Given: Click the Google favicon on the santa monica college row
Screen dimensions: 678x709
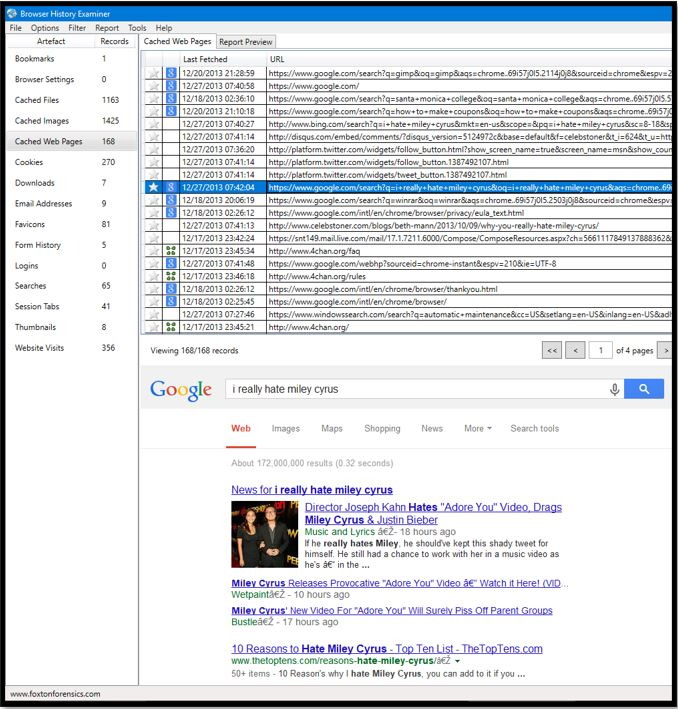Looking at the screenshot, I should click(x=171, y=98).
